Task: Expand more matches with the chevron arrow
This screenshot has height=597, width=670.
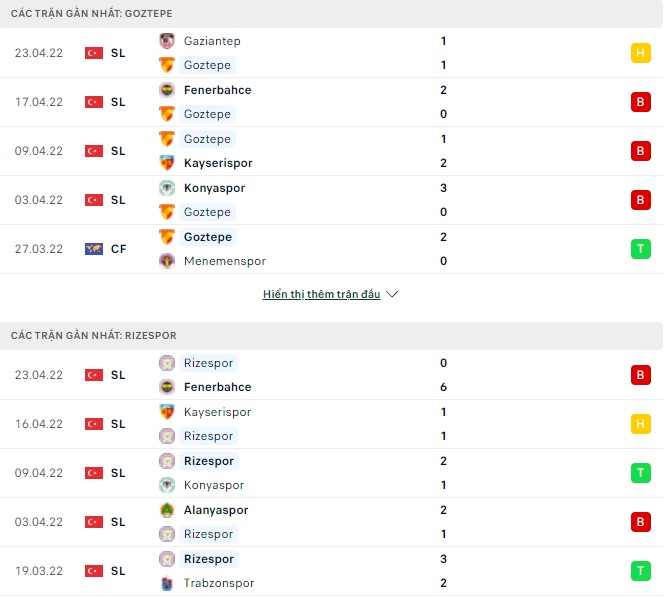Action: (392, 295)
